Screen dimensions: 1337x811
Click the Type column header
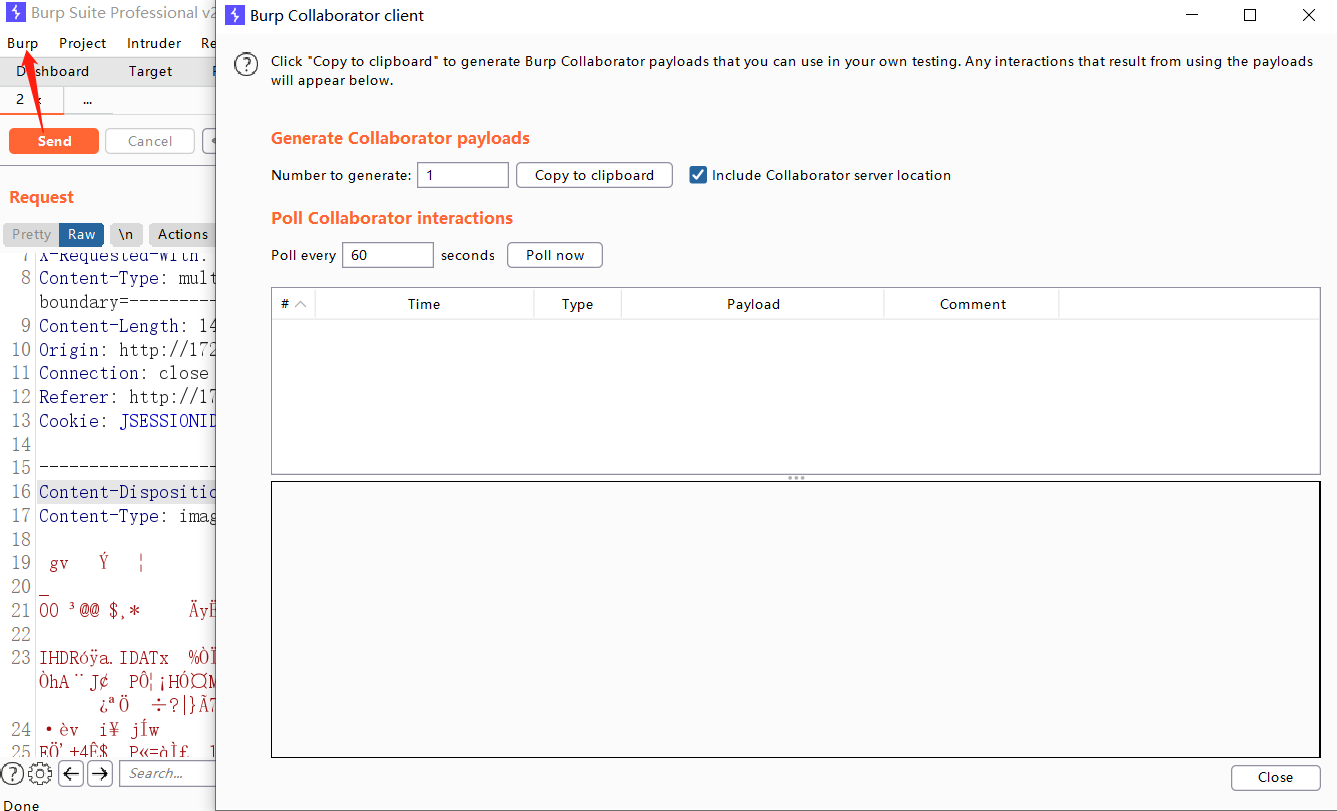(x=577, y=304)
